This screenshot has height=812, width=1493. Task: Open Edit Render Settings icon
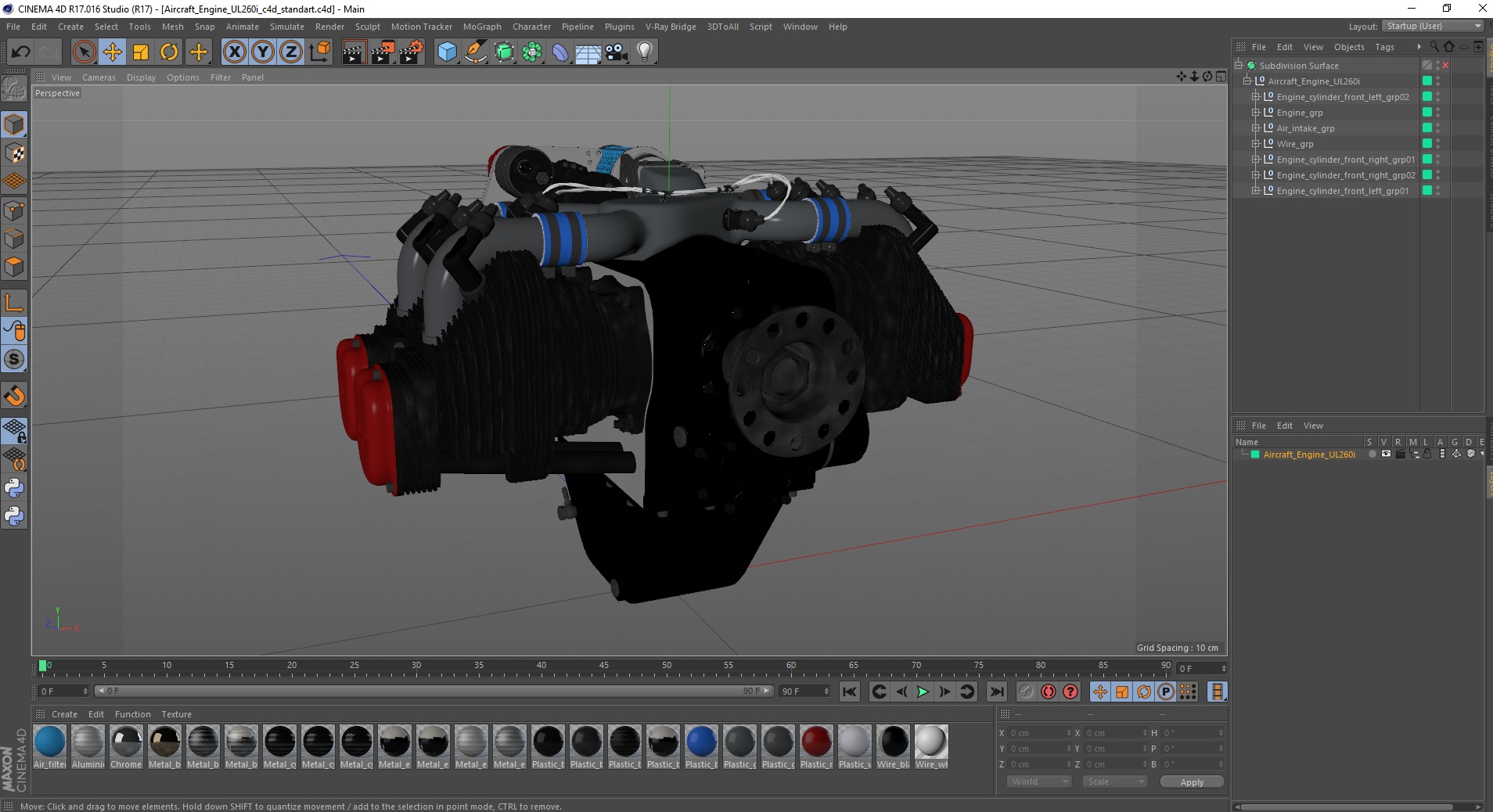[x=412, y=52]
